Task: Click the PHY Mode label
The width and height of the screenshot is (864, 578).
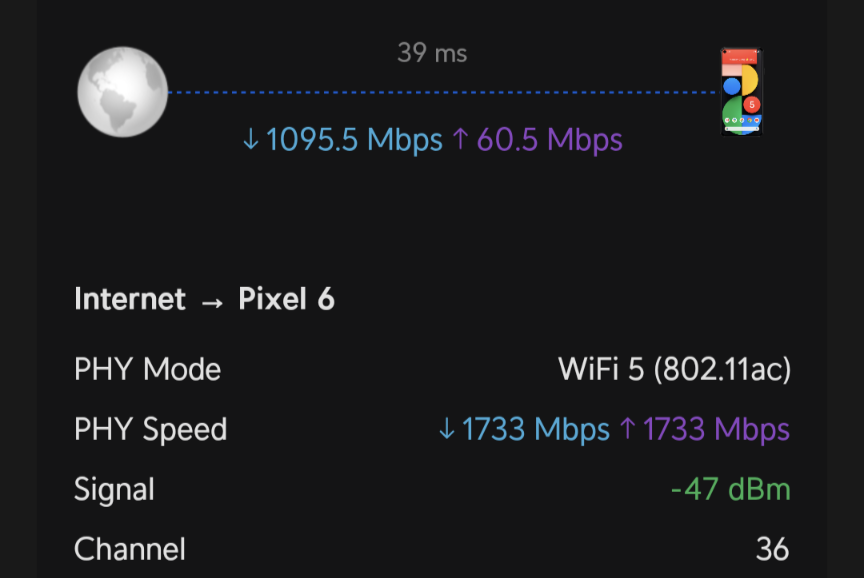Action: coord(148,369)
